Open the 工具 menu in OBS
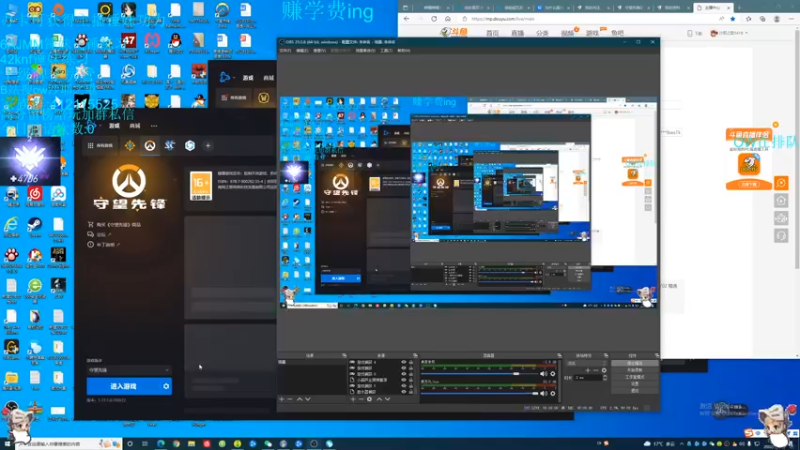 pyautogui.click(x=386, y=51)
